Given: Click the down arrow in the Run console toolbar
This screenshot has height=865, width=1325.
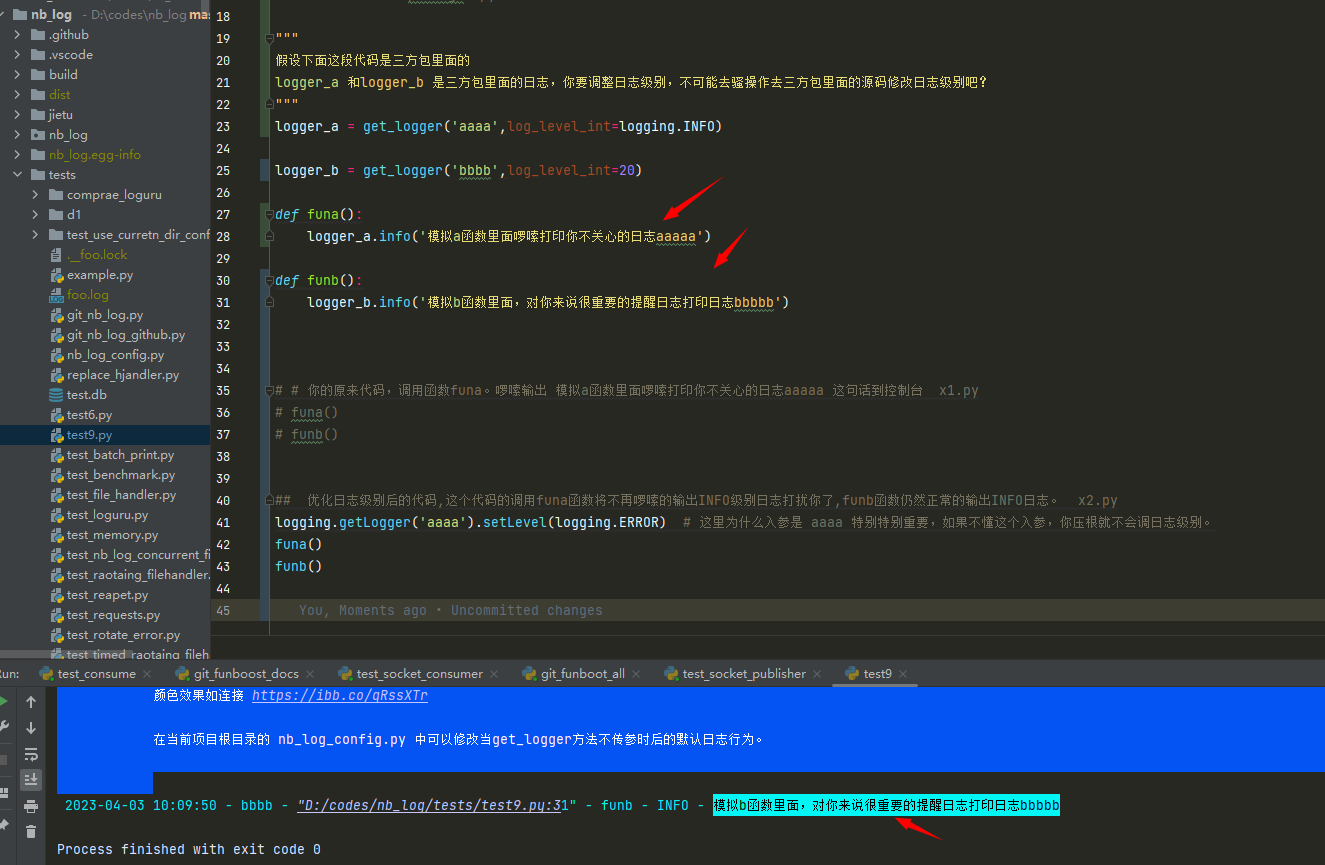Looking at the screenshot, I should (x=31, y=728).
